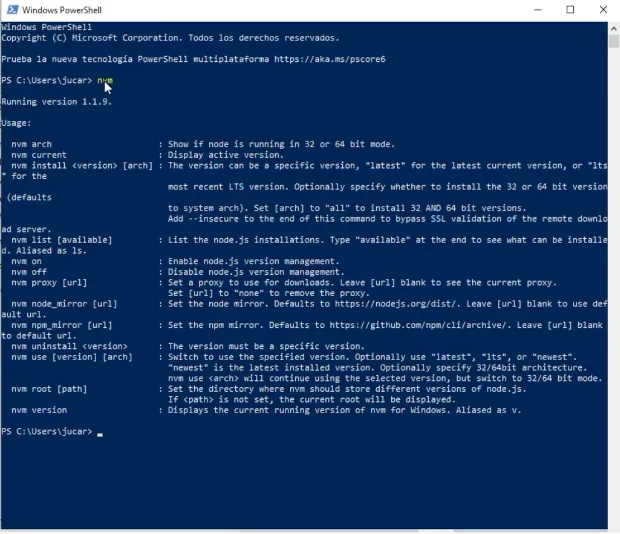Screen dimensions: 620x534
Task: Click 'nvm node_mirror [url]' text
Action: 64,304
